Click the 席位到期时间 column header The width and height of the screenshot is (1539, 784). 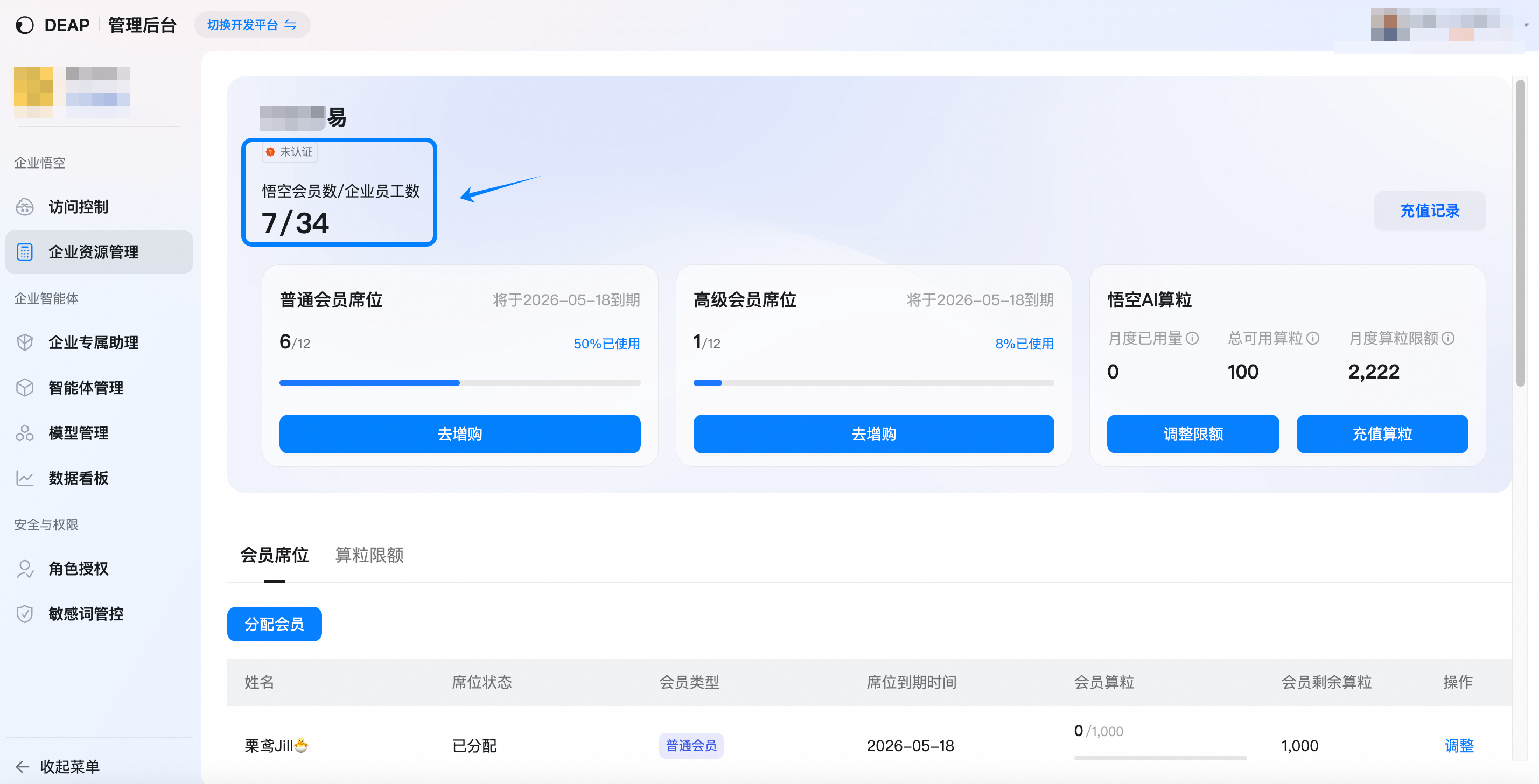pyautogui.click(x=911, y=682)
